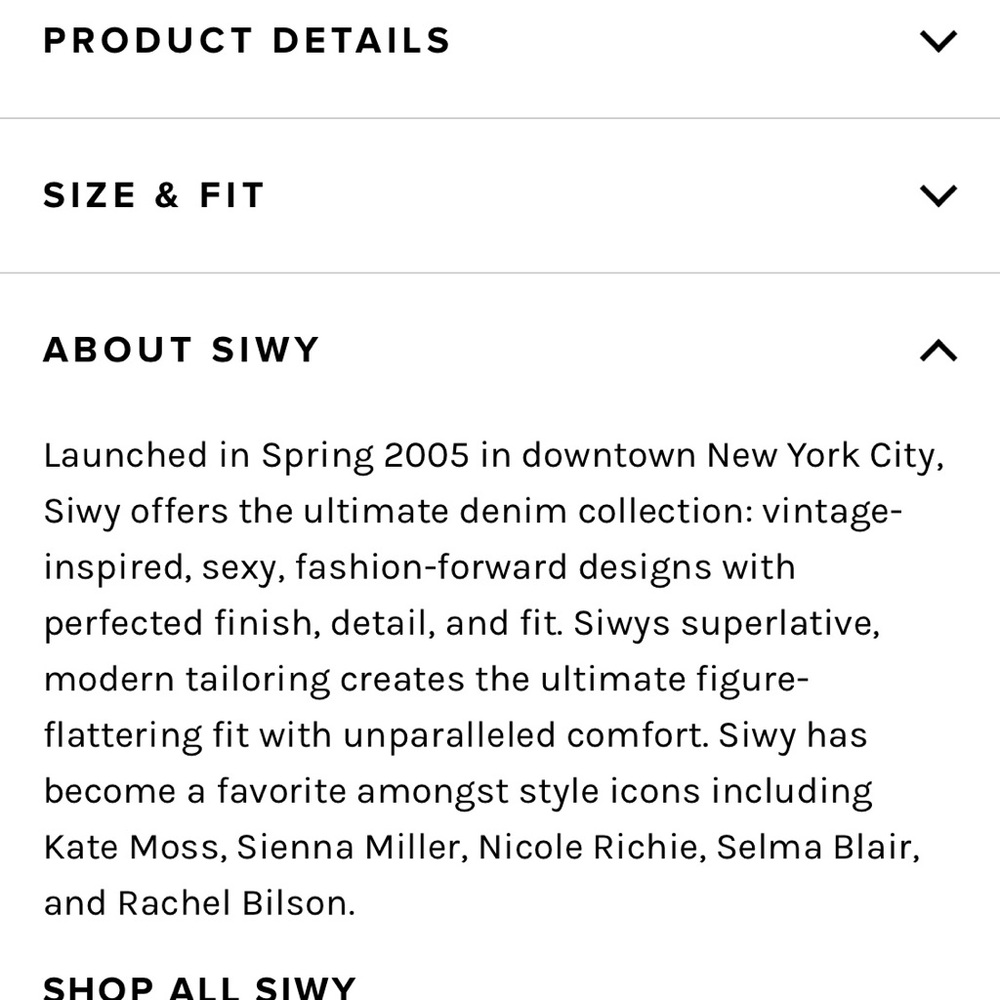
Task: Click the words "Siwys superlative"
Action: 726,624
